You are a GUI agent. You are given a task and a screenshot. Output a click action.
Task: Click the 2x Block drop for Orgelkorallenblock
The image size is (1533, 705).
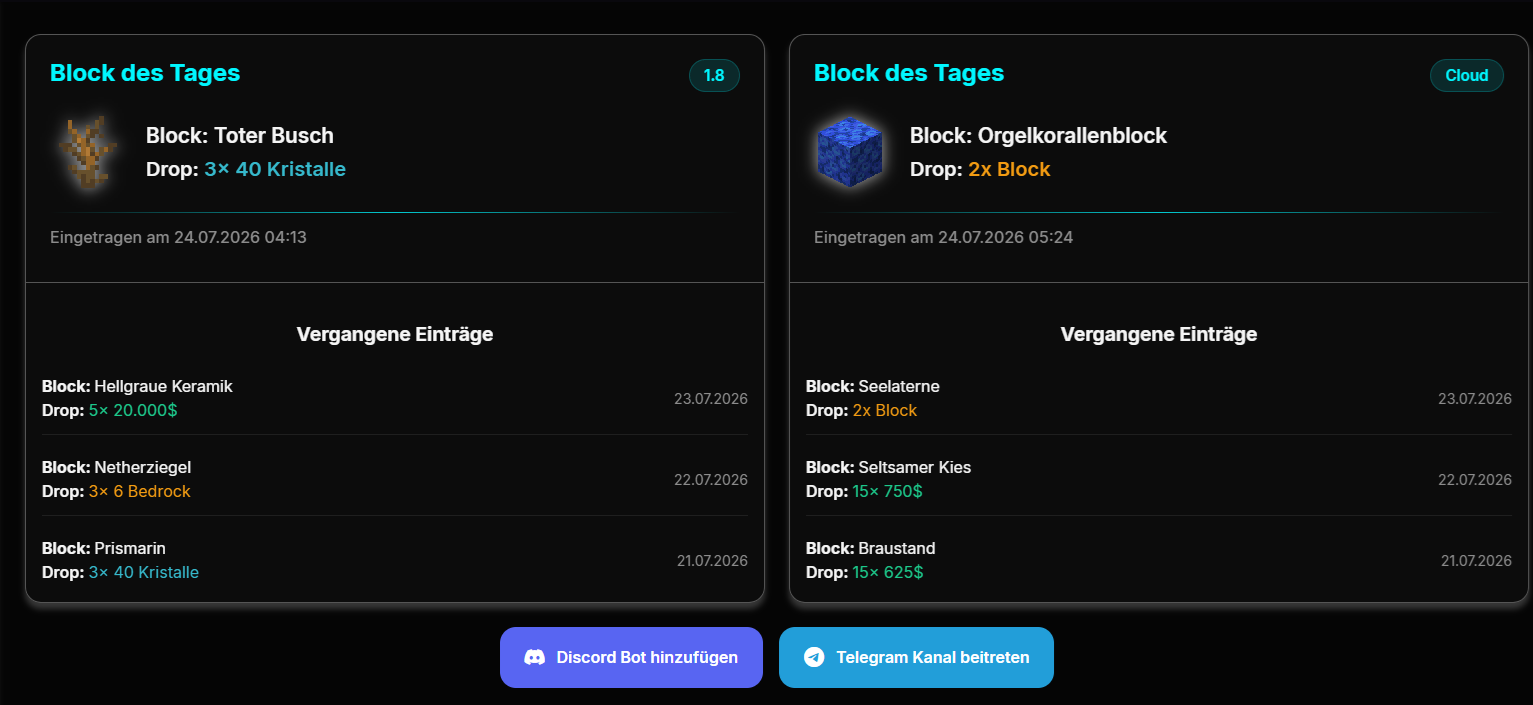pyautogui.click(x=1009, y=169)
